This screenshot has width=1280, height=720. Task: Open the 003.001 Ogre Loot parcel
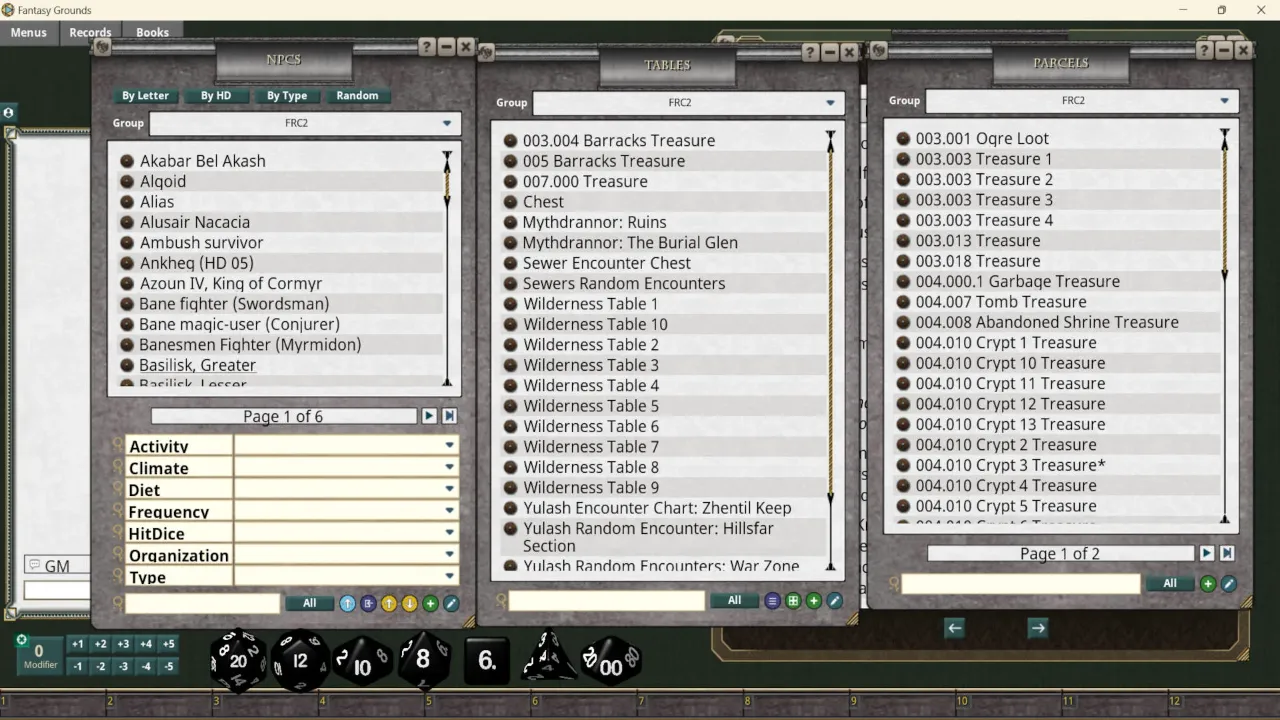point(982,139)
